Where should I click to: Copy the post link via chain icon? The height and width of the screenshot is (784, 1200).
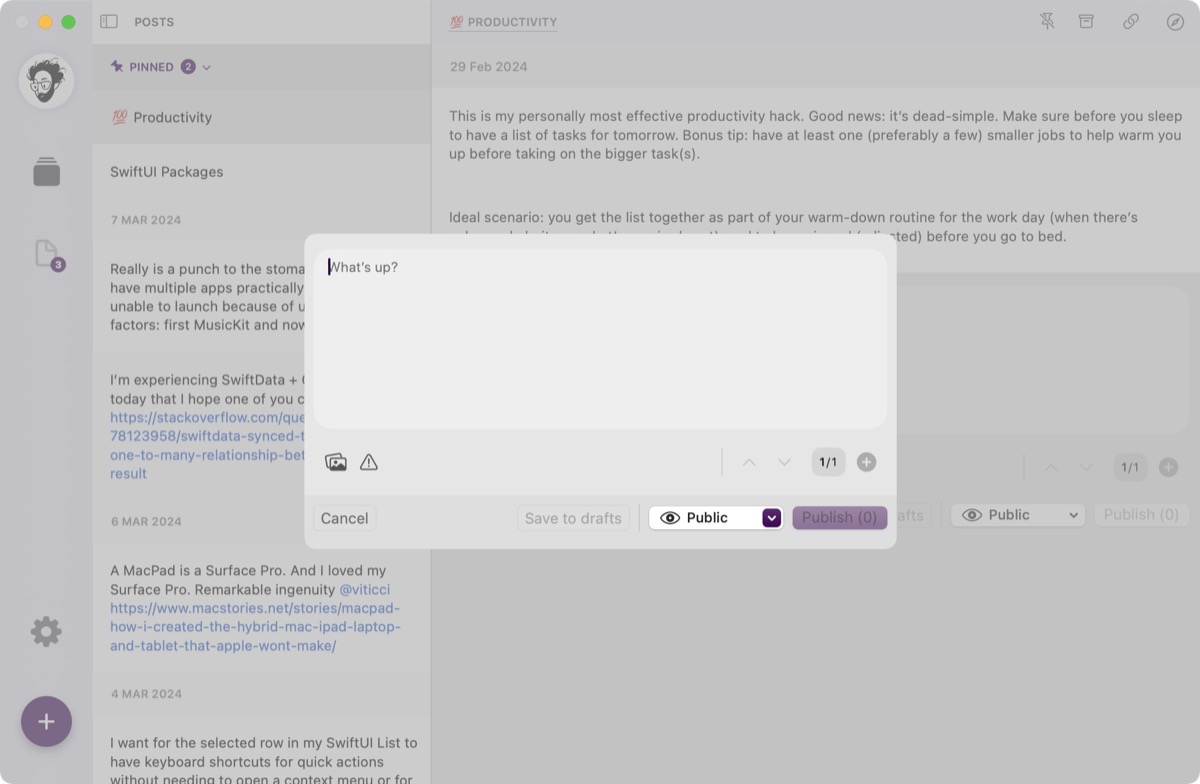1130,21
